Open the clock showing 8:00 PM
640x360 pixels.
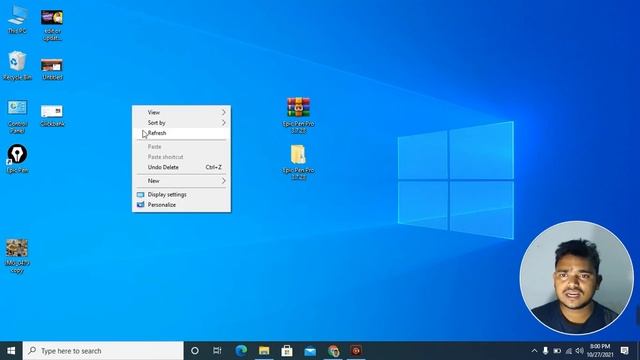pyautogui.click(x=600, y=351)
